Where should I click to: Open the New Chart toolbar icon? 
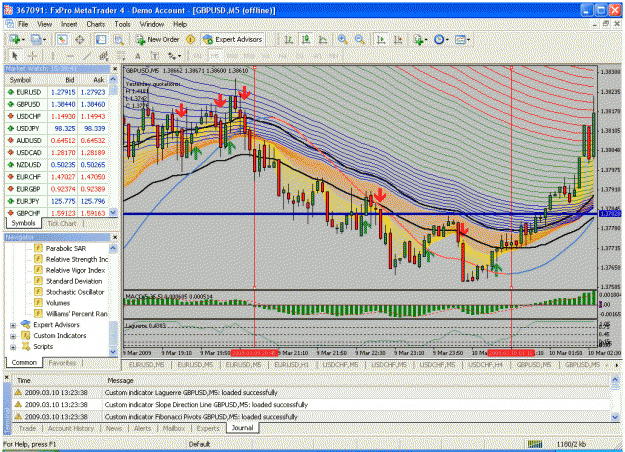[x=15, y=39]
